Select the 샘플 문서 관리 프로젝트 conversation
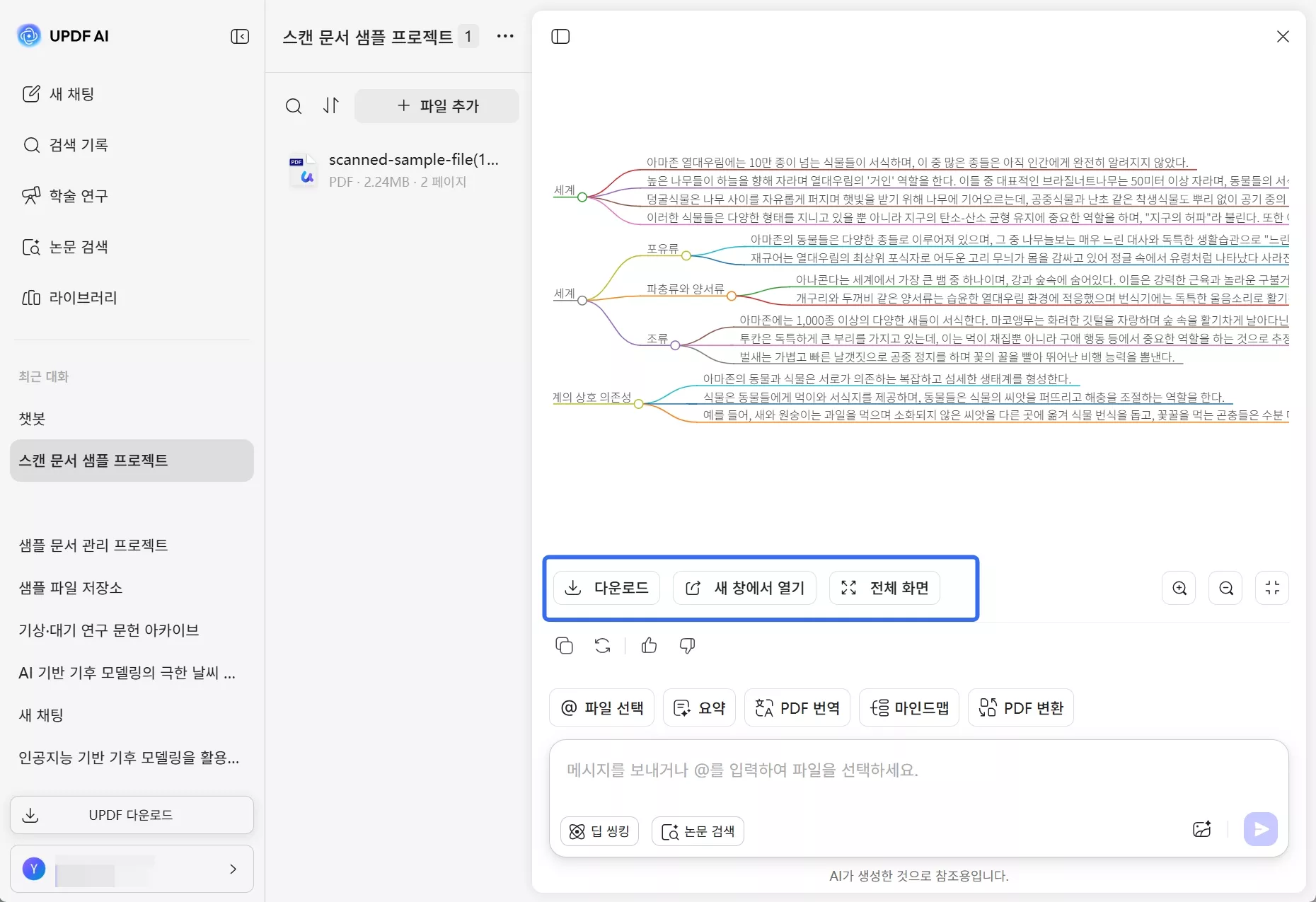The image size is (1316, 902). point(93,545)
